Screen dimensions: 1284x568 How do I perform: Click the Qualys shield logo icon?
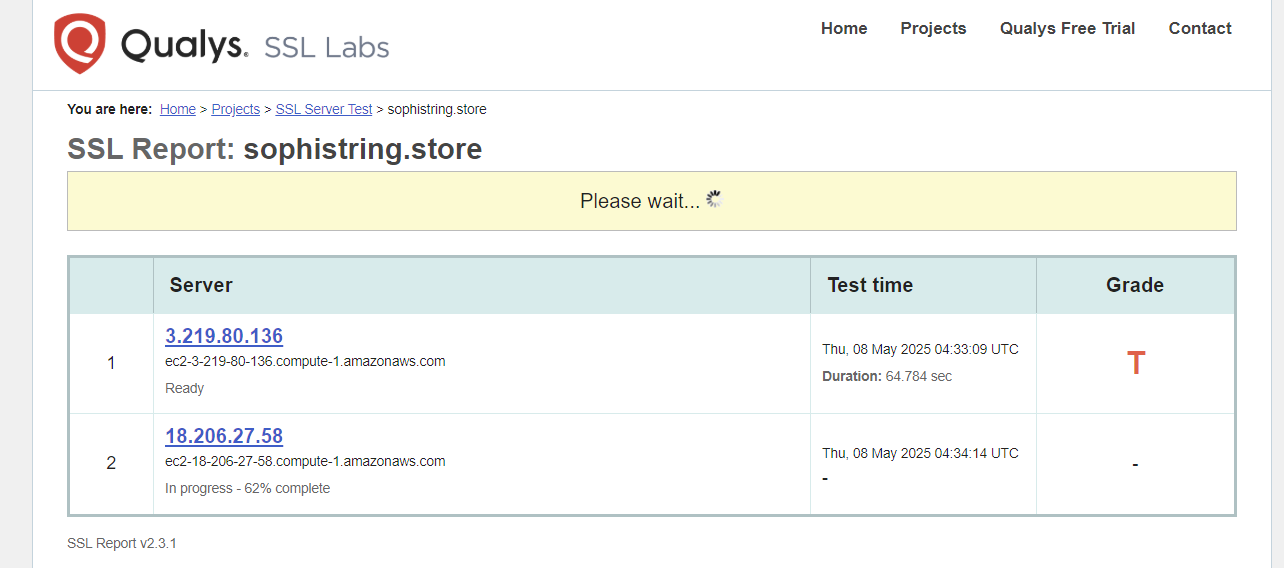pos(80,44)
